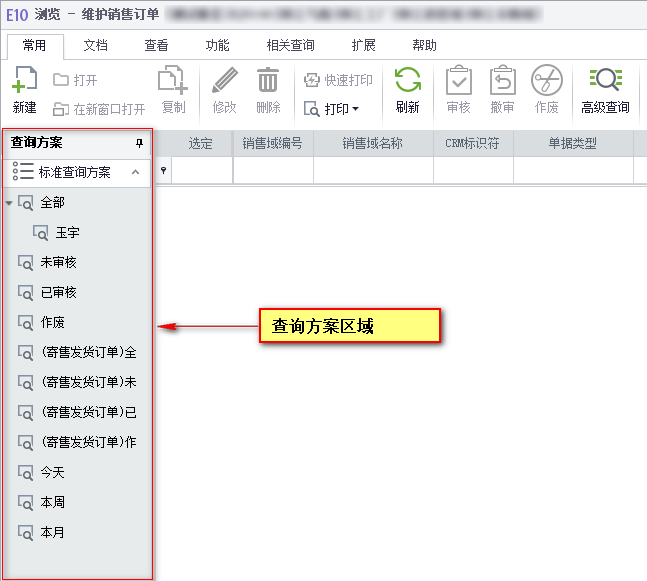Select the 本周 query scheme
The image size is (647, 581).
[52, 502]
